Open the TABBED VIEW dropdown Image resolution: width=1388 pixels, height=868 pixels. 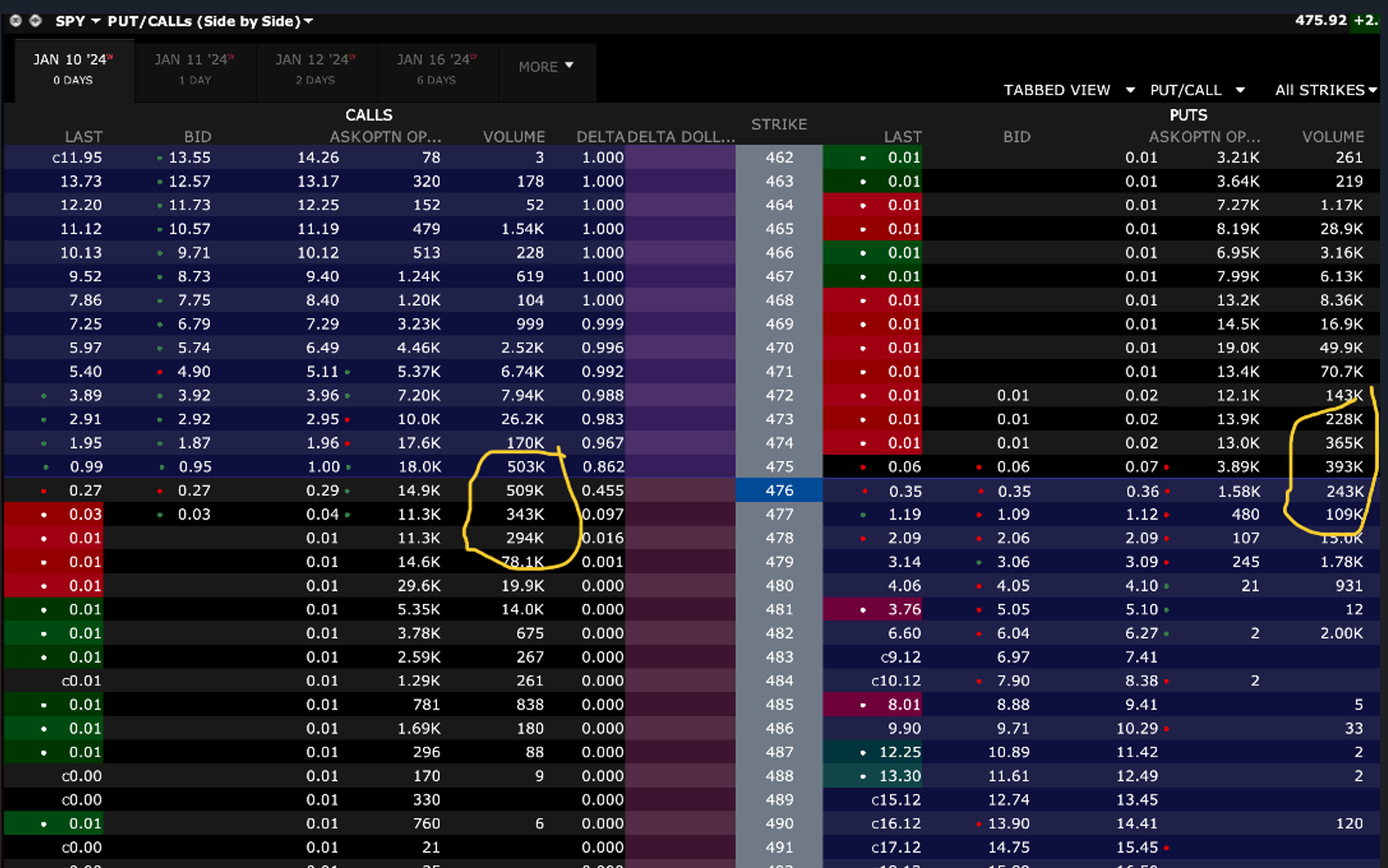1069,90
